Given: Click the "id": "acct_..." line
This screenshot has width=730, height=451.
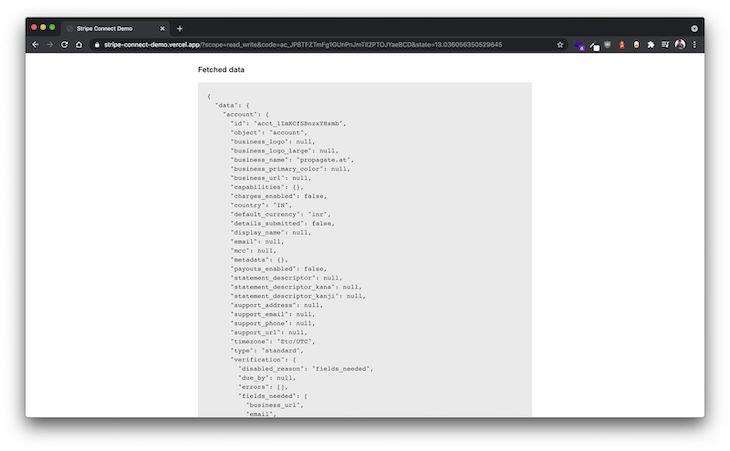Looking at the screenshot, I should tap(288, 123).
